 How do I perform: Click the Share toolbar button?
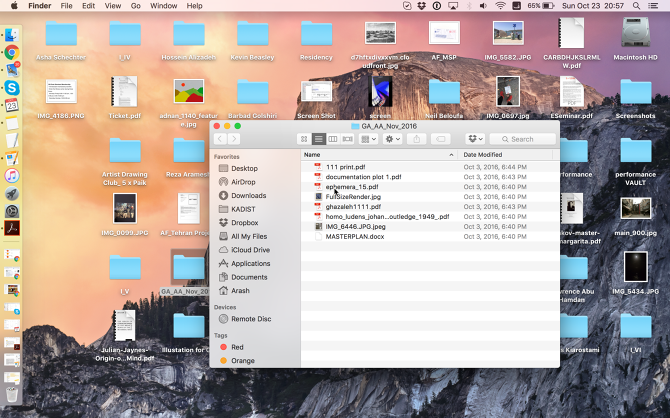click(417, 139)
